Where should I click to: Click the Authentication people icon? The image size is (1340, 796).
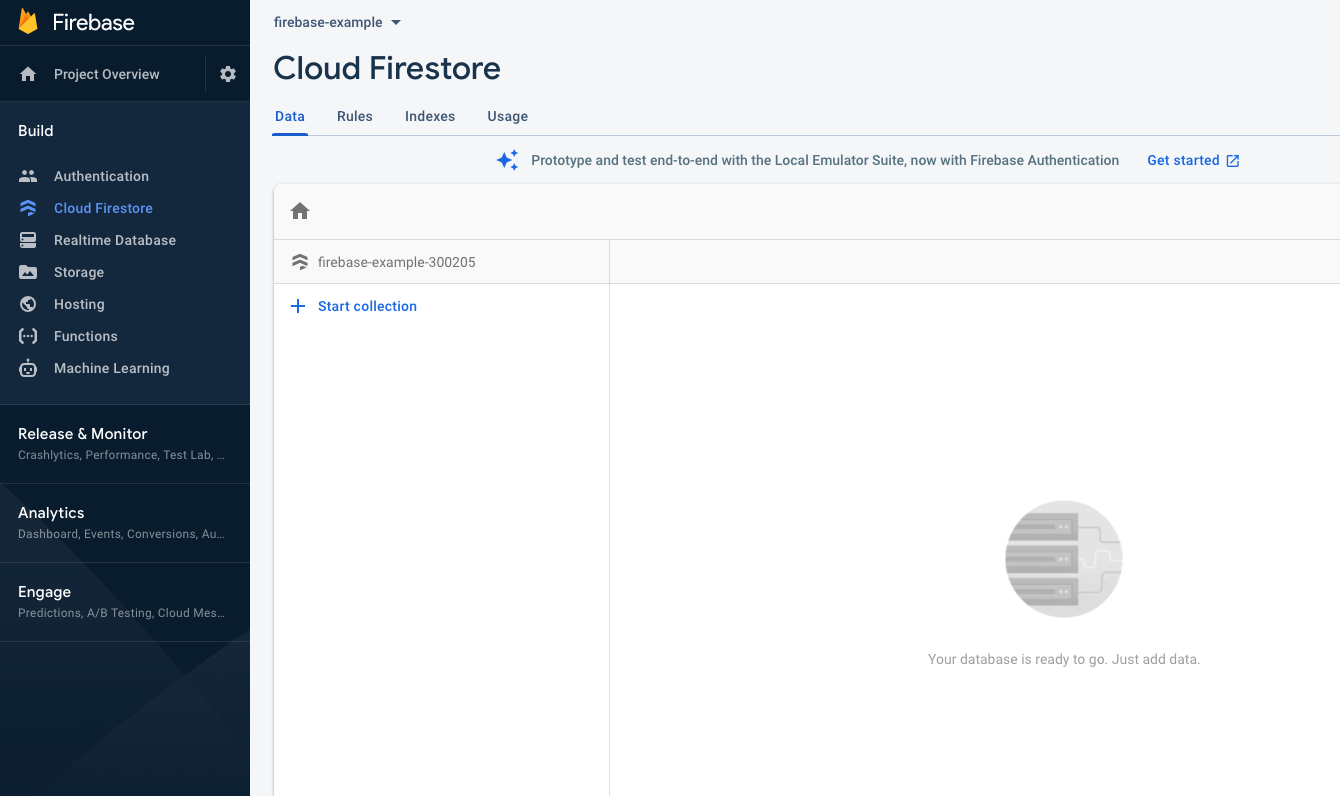28,176
